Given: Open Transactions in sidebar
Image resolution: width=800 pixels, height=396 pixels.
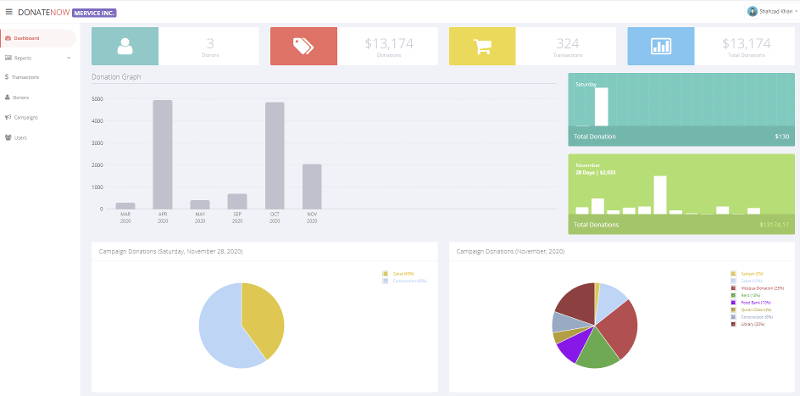Looking at the screenshot, I should pyautogui.click(x=38, y=78).
